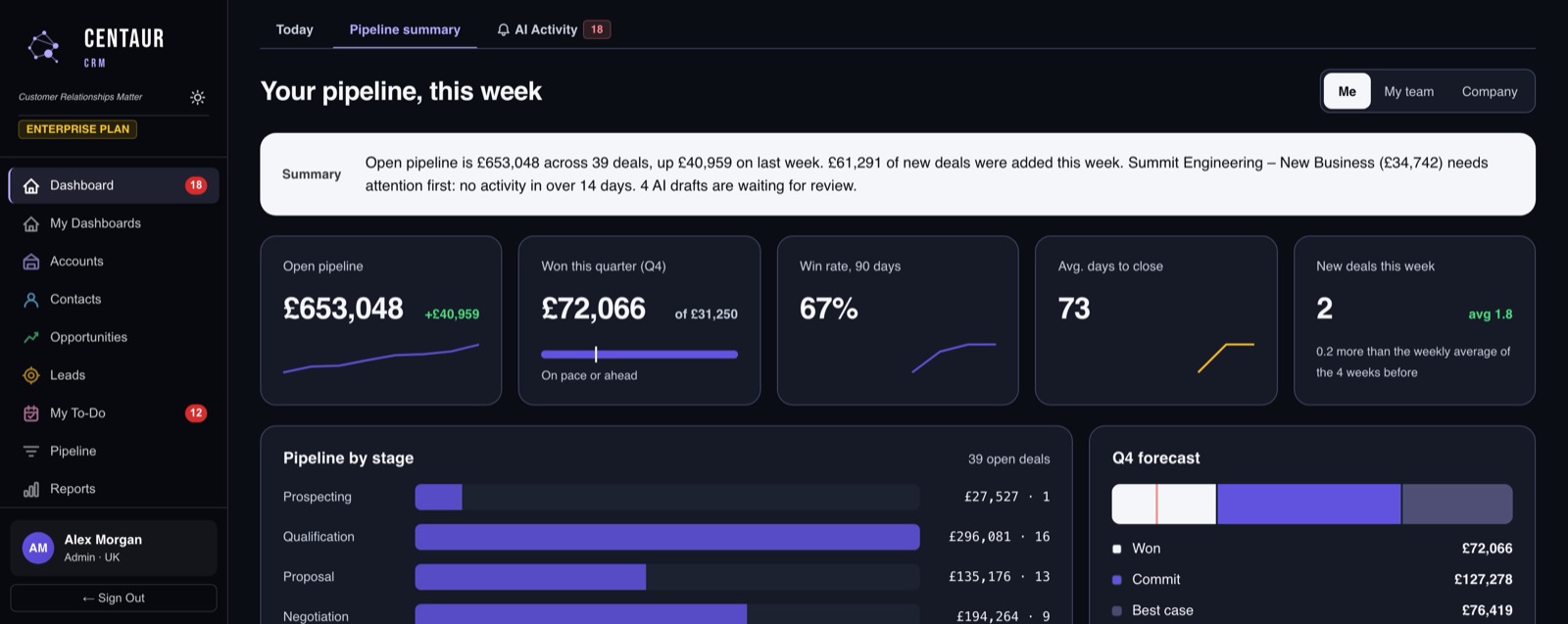Click the '£296,081 · 16' value
This screenshot has height=624, width=1568.
click(x=999, y=537)
